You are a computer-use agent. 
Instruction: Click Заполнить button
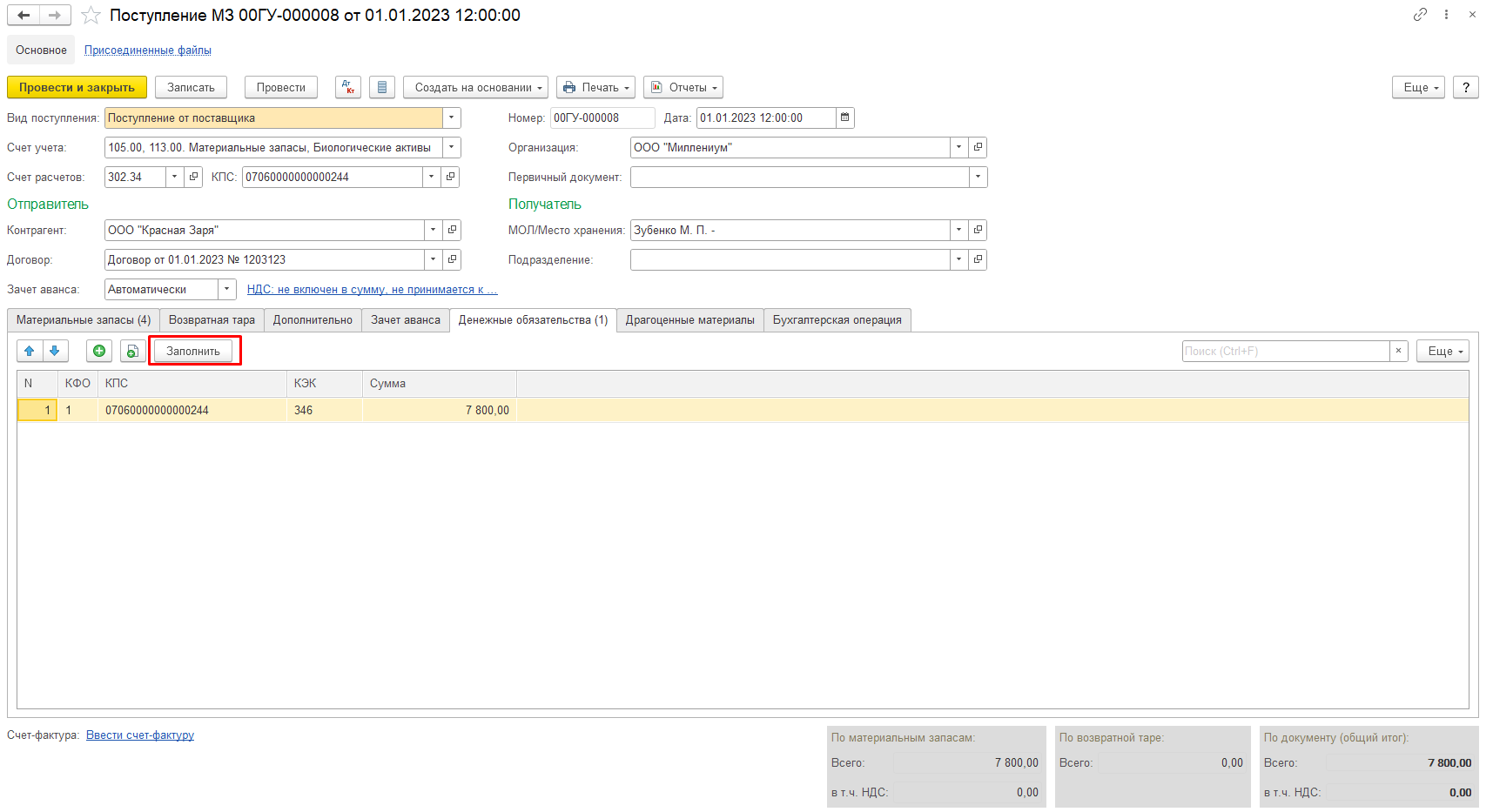193,351
